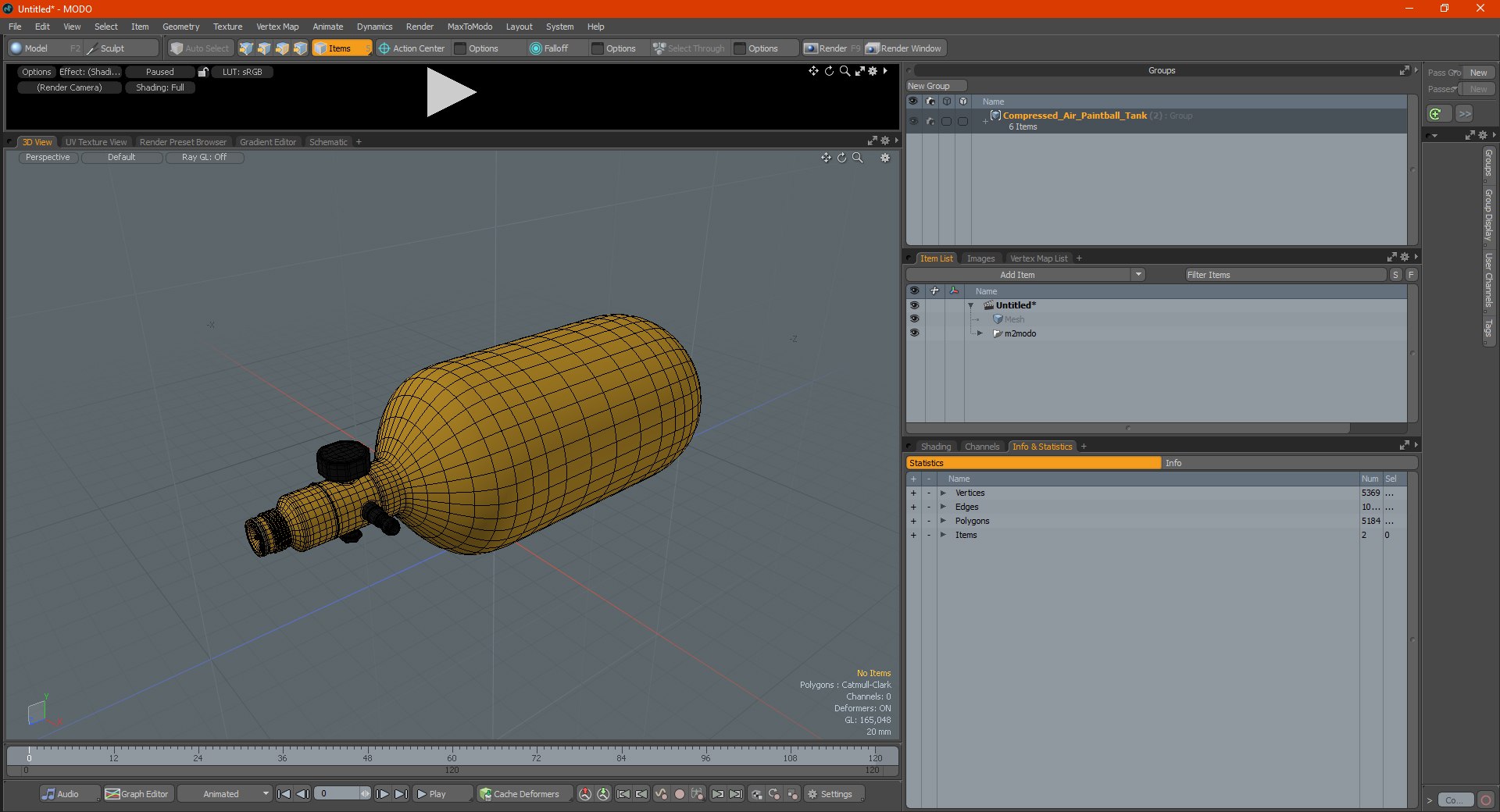Select the Edges selection mode cube icon
The image size is (1500, 812).
[264, 48]
